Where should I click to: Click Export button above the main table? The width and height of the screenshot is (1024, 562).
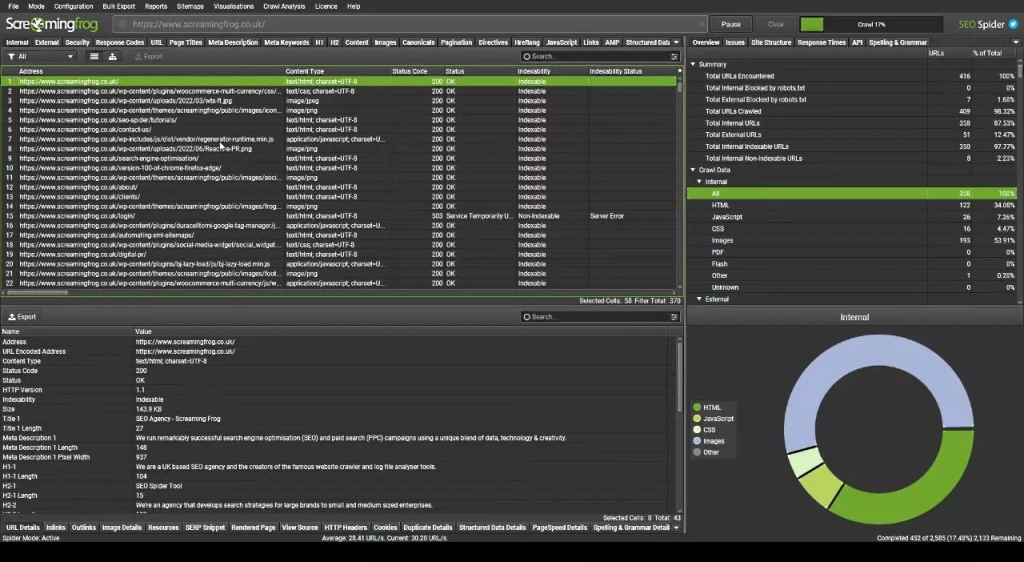coord(149,57)
